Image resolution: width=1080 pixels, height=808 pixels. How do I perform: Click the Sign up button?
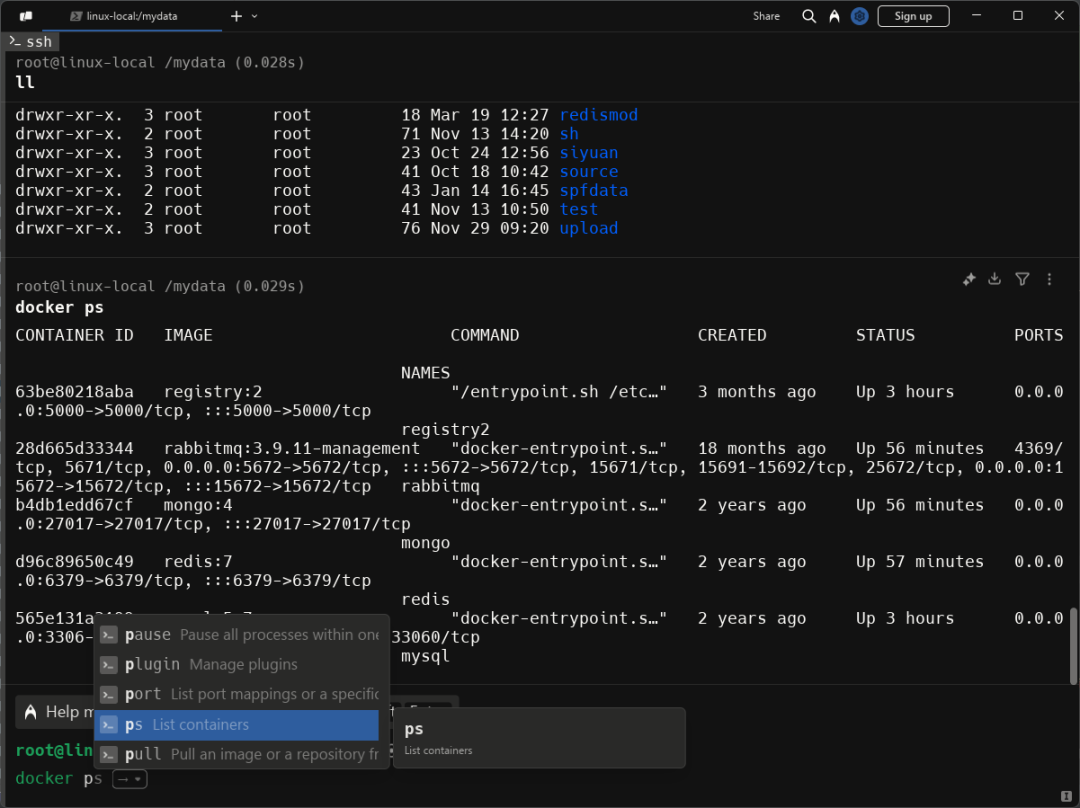(x=913, y=16)
